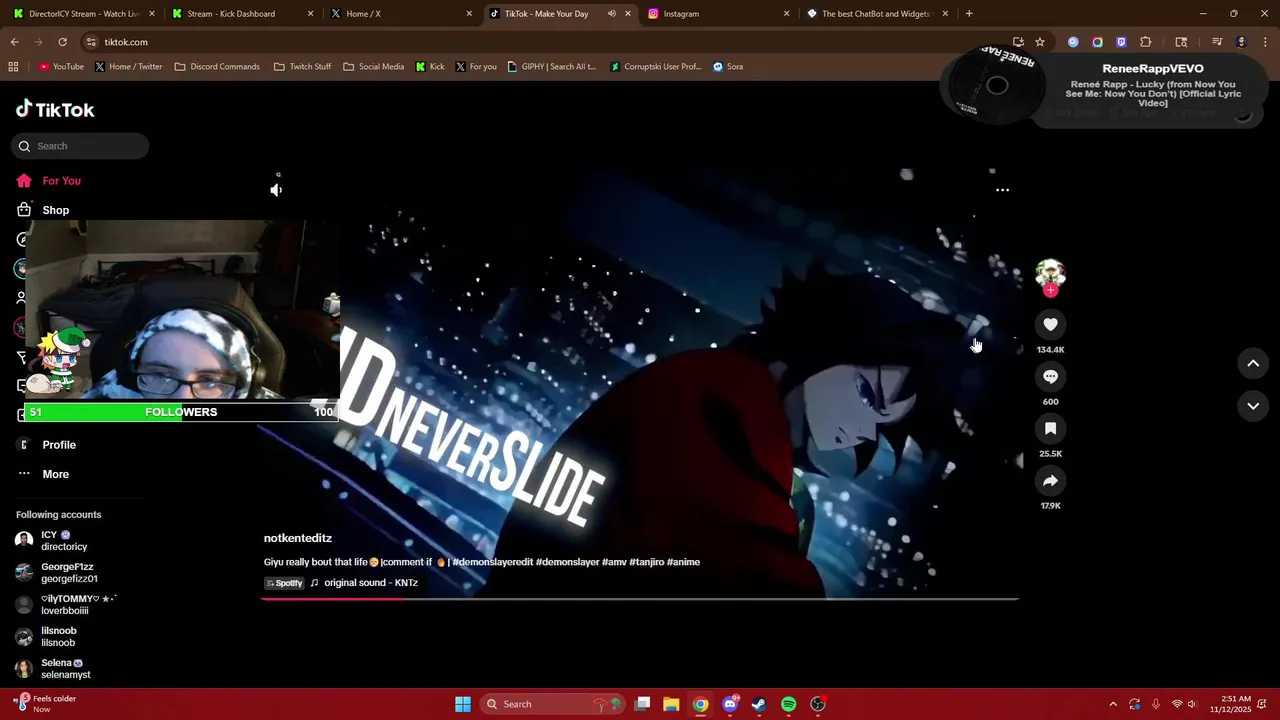
Task: Open a new browser tab
Action: (969, 14)
